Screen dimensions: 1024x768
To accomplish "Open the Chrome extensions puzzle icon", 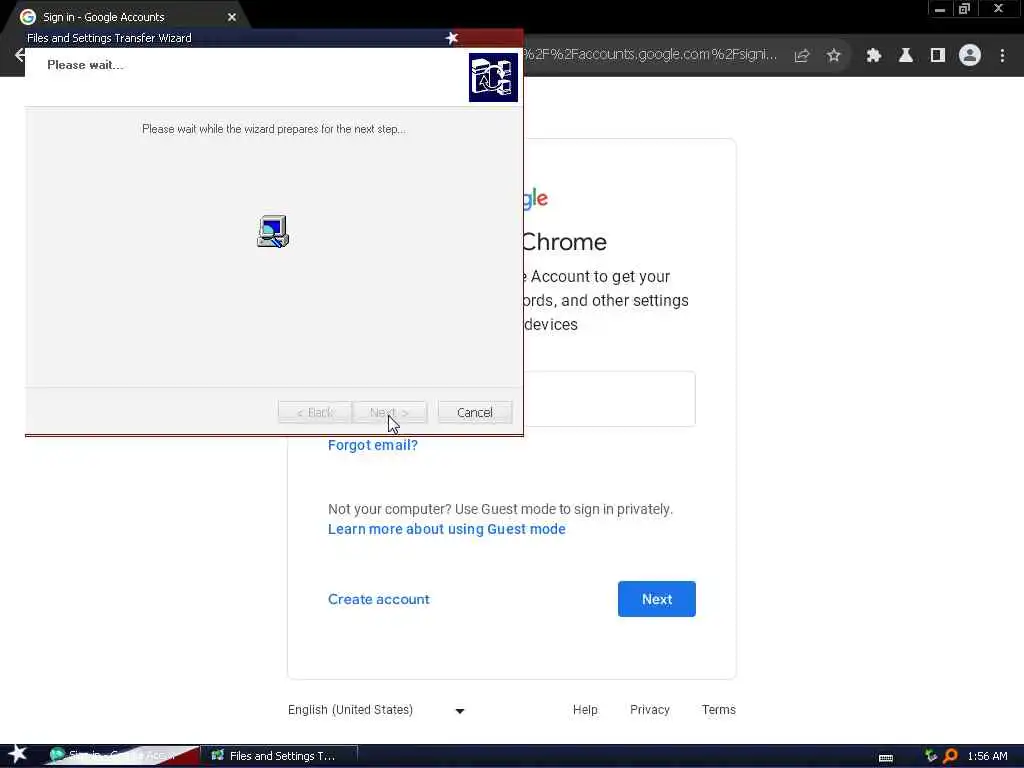I will [873, 56].
